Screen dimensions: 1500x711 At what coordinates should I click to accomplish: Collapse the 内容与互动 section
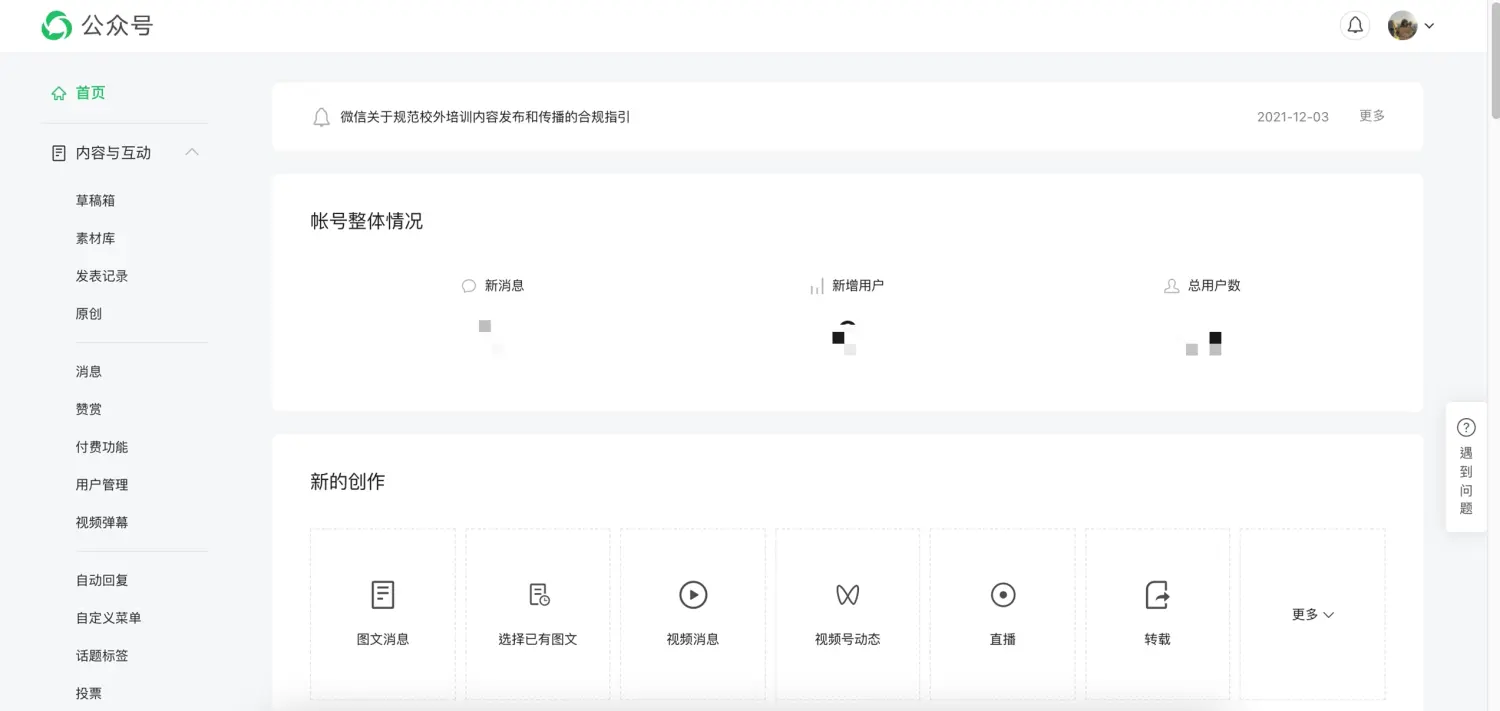(x=193, y=152)
